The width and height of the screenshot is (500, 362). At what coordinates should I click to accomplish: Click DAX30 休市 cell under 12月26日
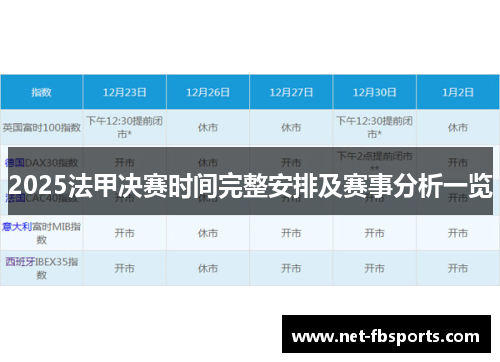coord(208,163)
